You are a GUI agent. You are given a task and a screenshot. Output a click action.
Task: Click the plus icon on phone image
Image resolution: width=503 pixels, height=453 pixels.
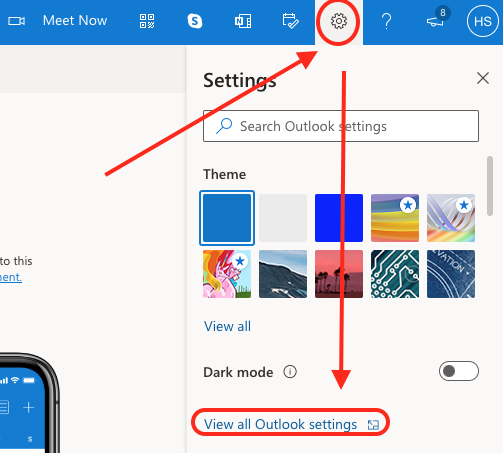[28, 407]
